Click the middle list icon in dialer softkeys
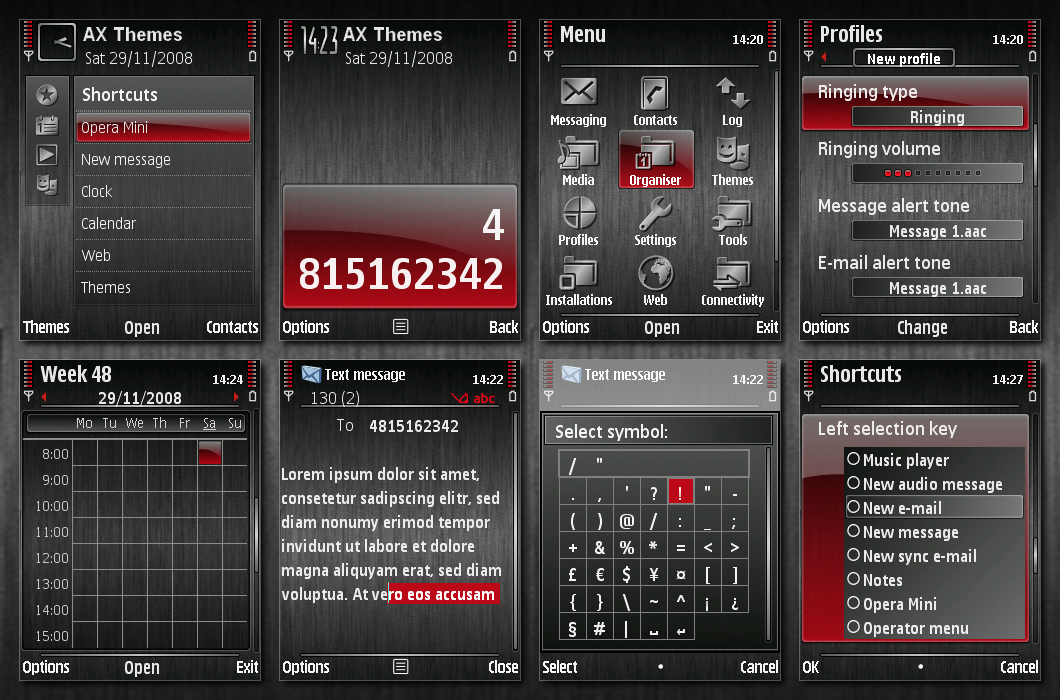 (x=401, y=327)
